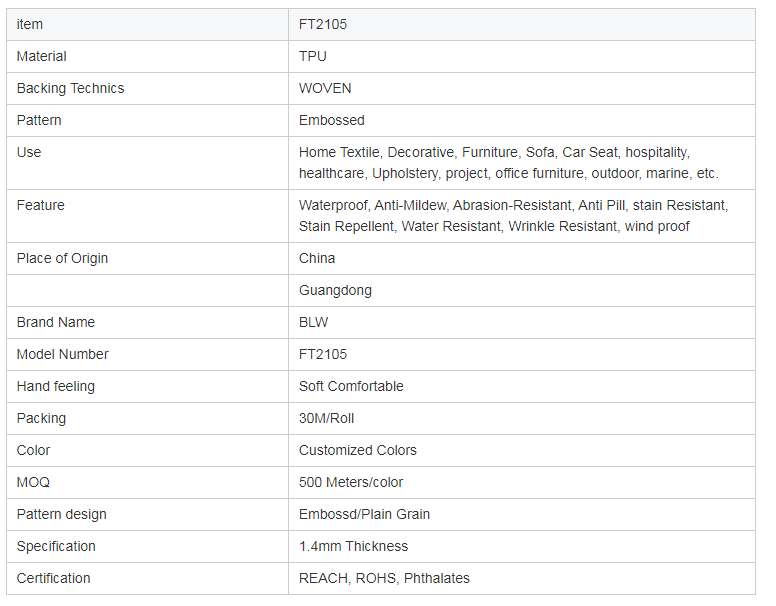This screenshot has width=776, height=606.
Task: Click the Model Number label
Action: [62, 354]
